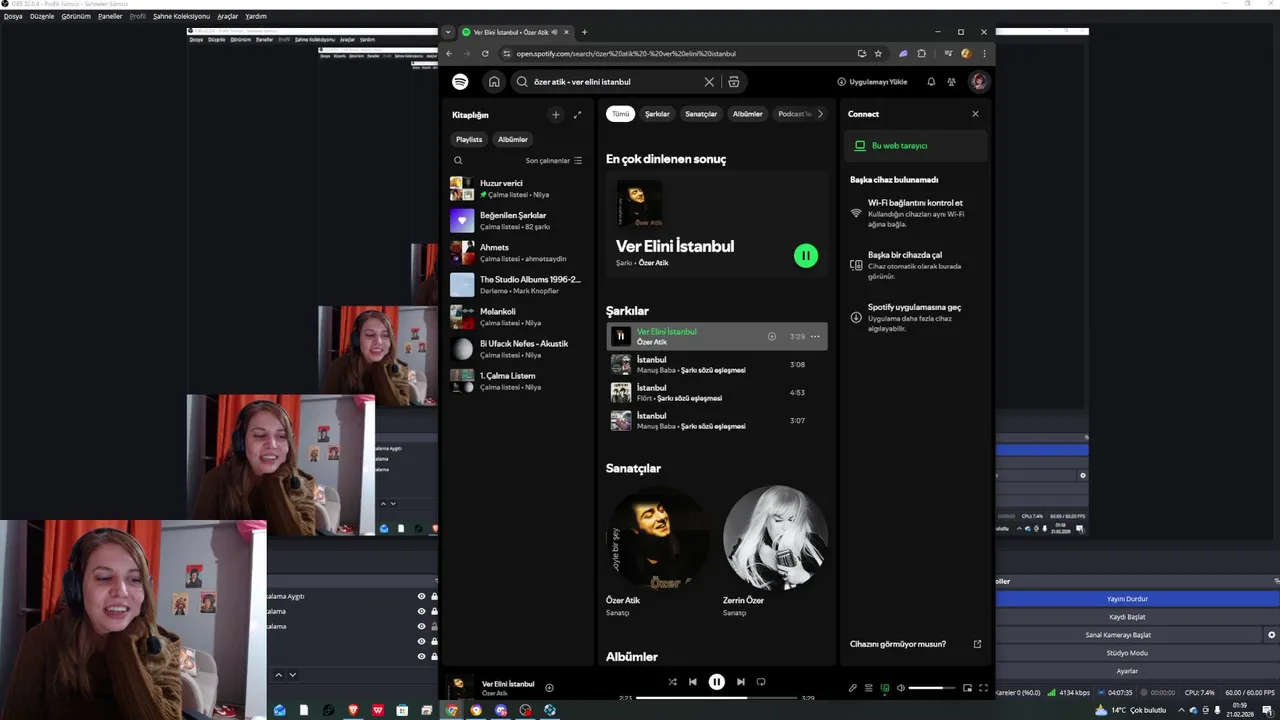Open Özer Atik artist thumbnail
1280x720 pixels.
click(x=658, y=538)
